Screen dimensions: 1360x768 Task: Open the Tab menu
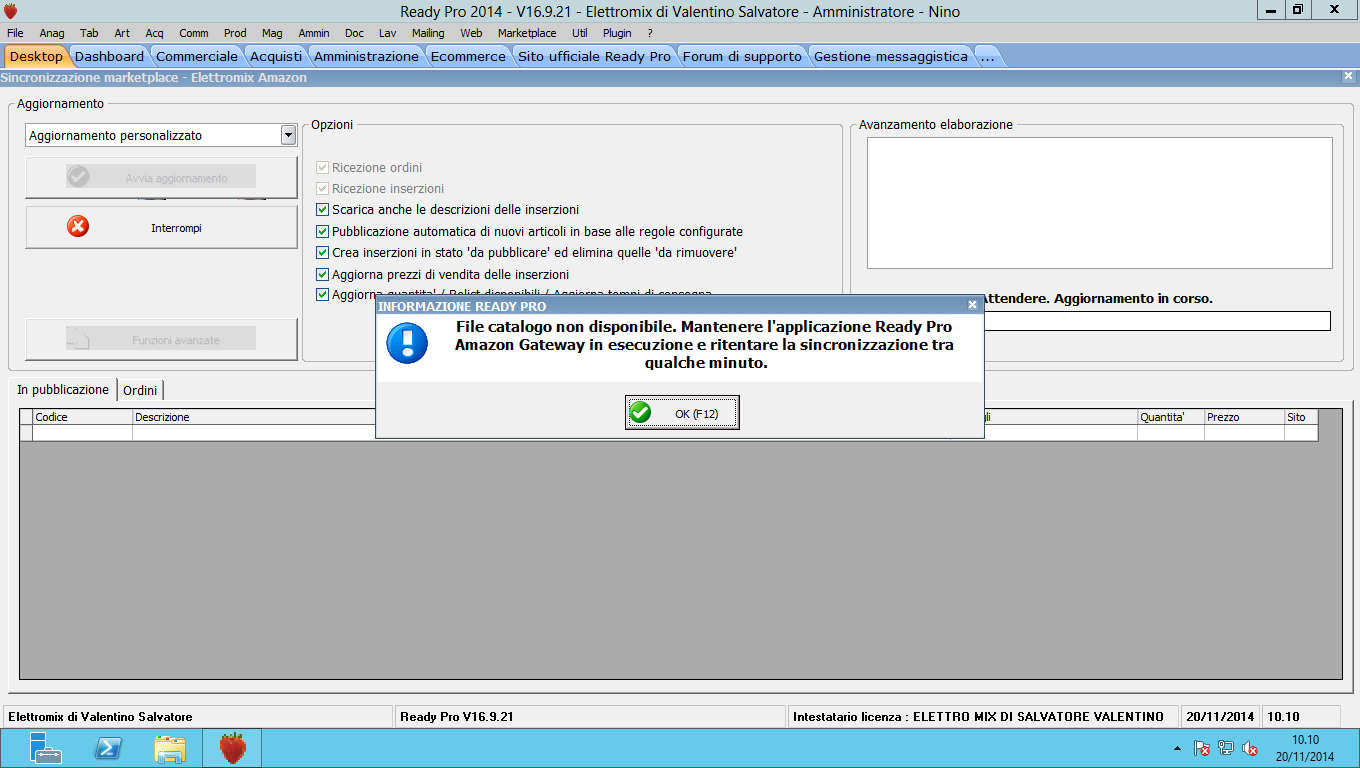89,33
